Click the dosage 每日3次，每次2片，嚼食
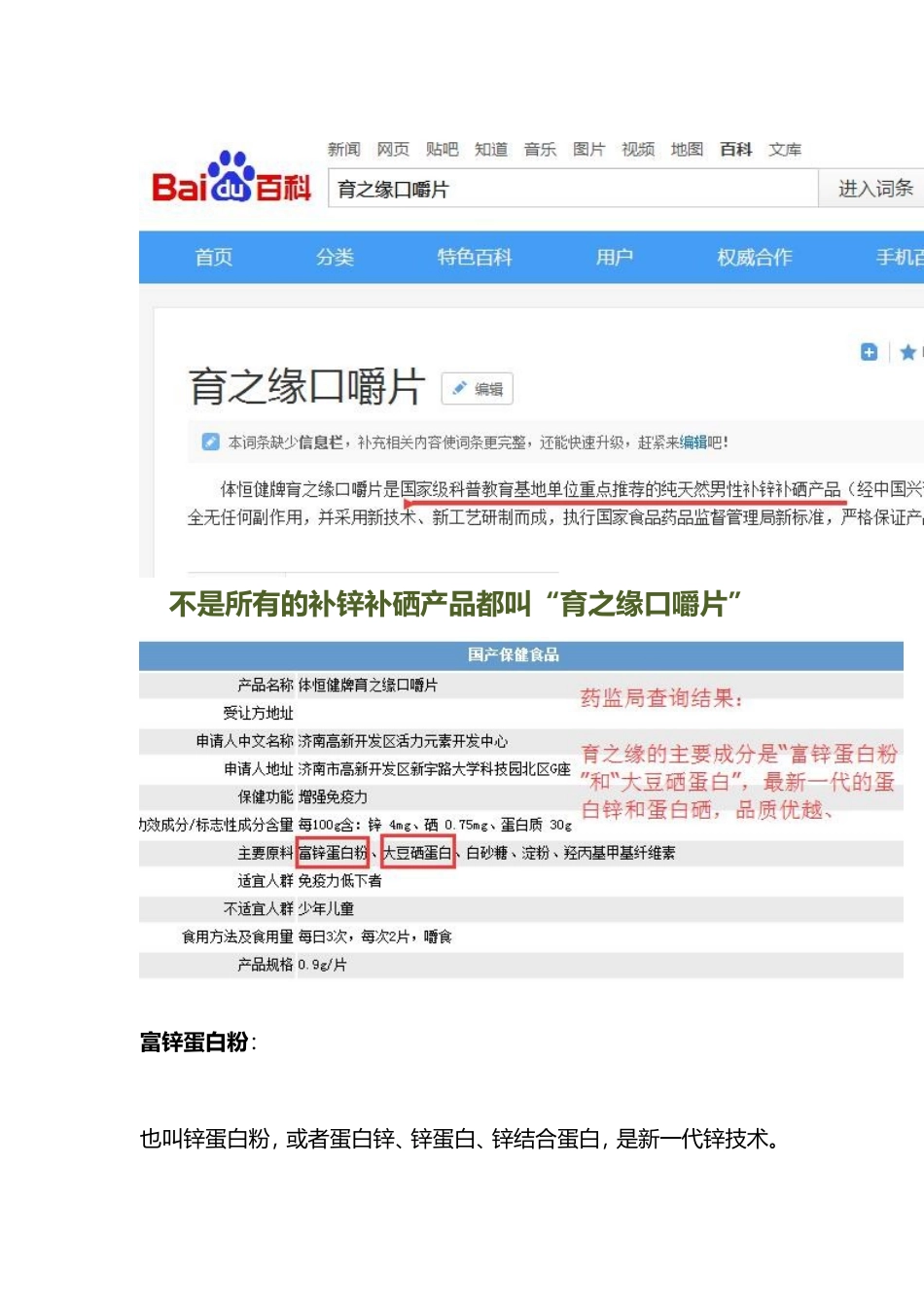This screenshot has height=1307, width=924. 374,936
